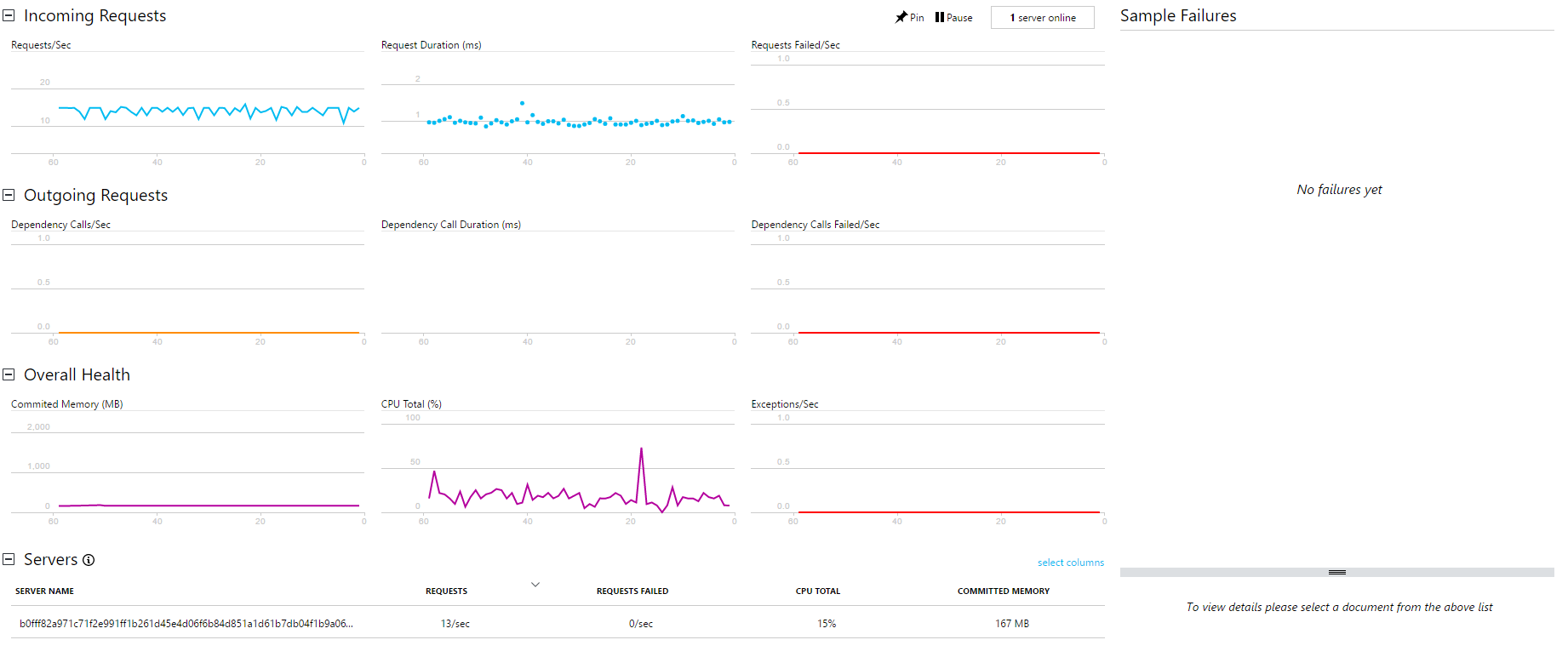
Task: Pause the live metrics stream
Action: click(x=953, y=18)
